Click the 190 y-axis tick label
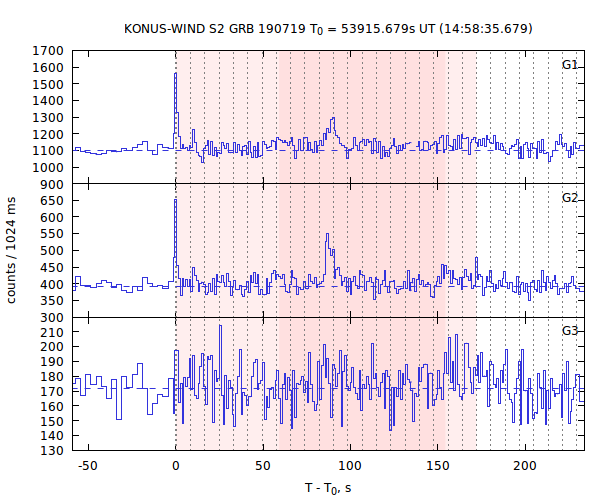Viewport: 600px width, 500px height. click(52, 362)
